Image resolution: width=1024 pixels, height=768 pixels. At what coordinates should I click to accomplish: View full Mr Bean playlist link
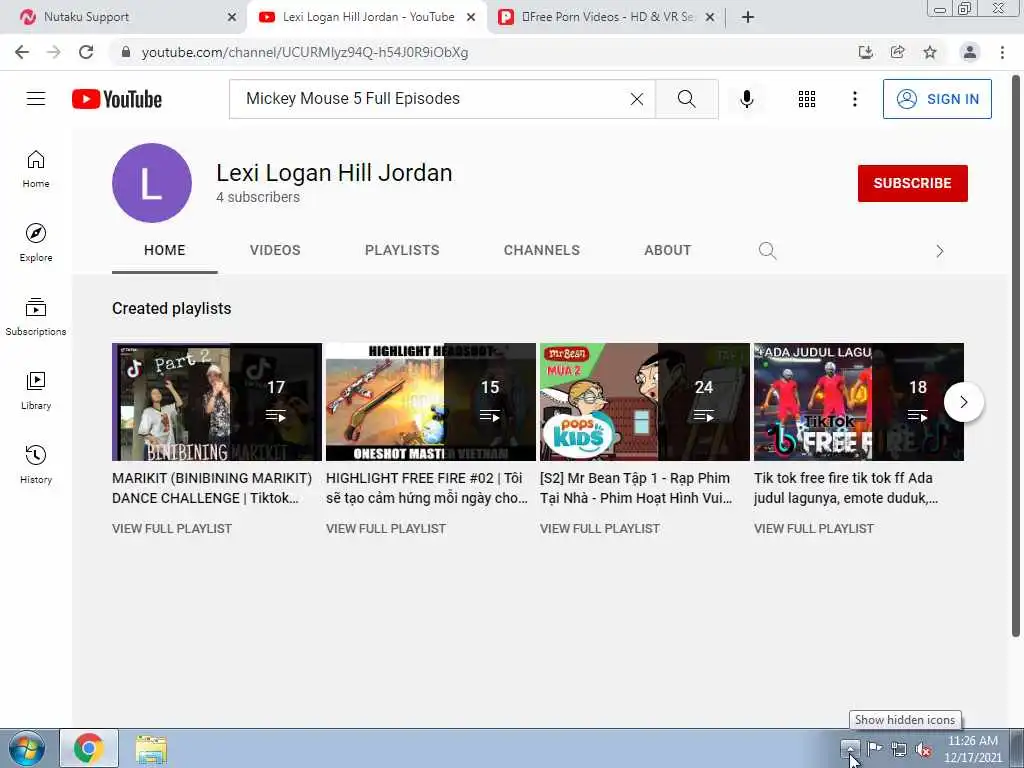(x=600, y=528)
